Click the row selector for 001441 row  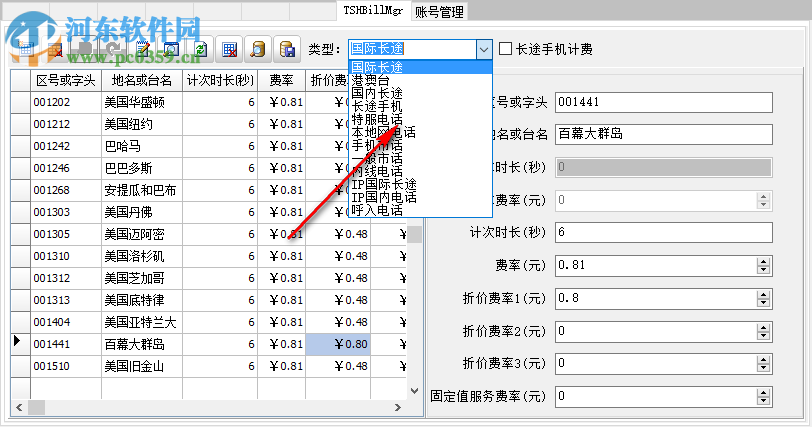click(20, 344)
